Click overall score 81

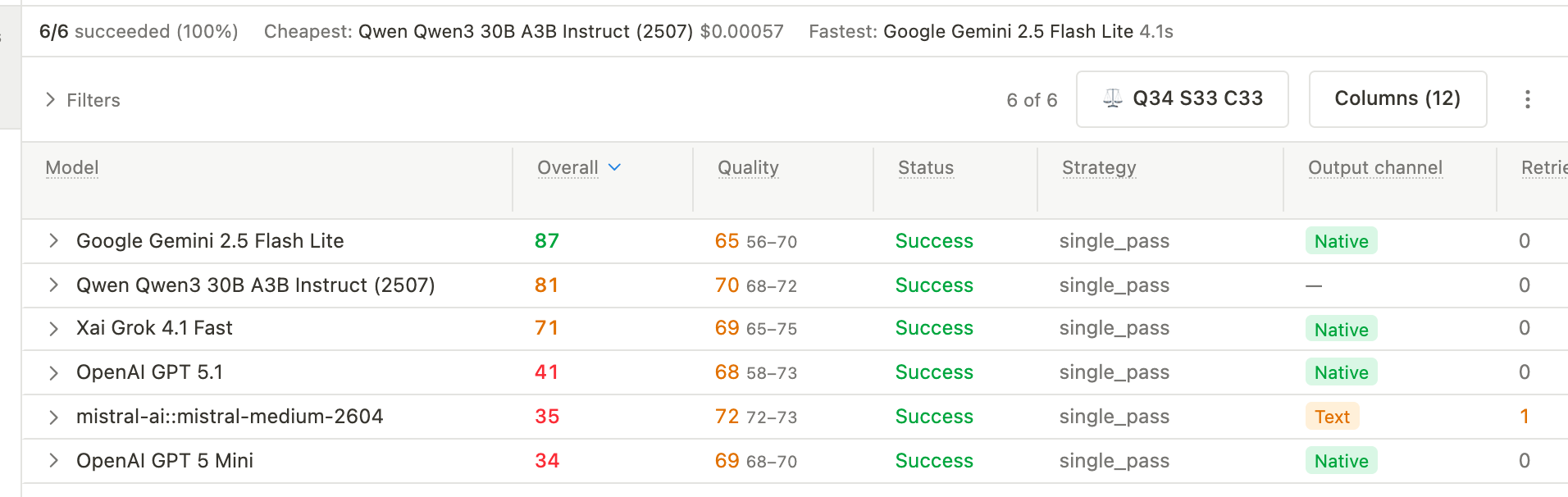tap(546, 285)
